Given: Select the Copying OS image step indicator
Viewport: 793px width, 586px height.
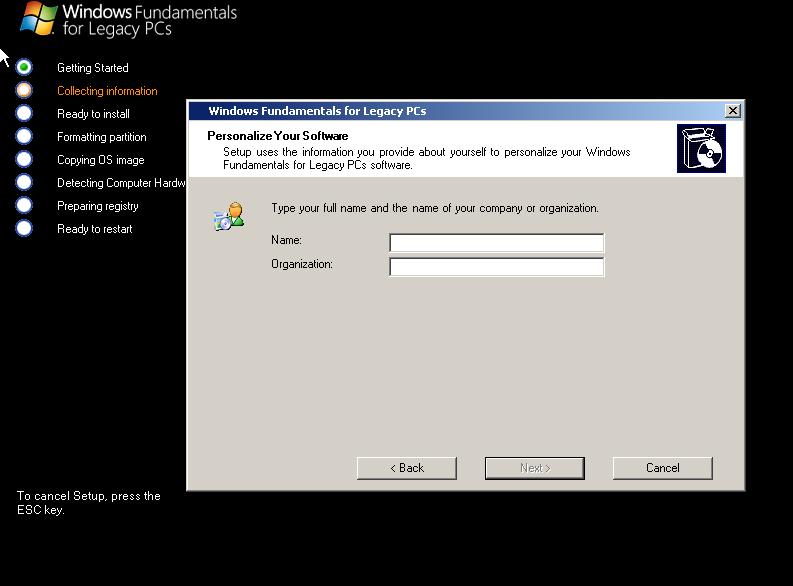Looking at the screenshot, I should 24,159.
